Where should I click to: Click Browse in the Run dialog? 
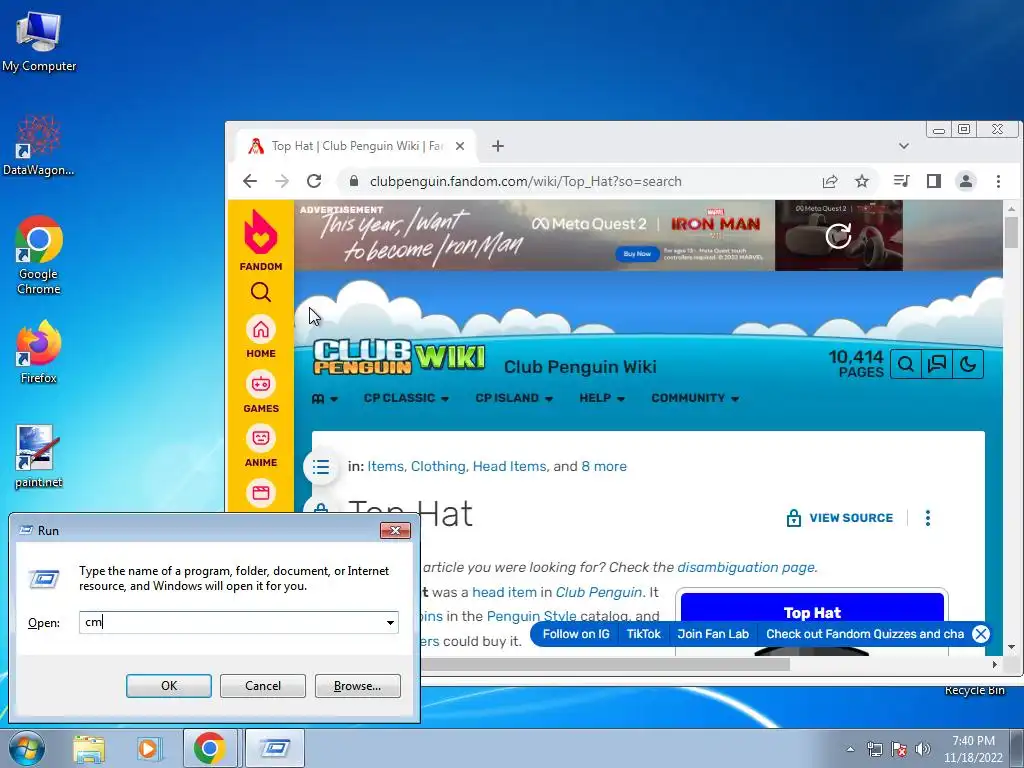point(357,686)
